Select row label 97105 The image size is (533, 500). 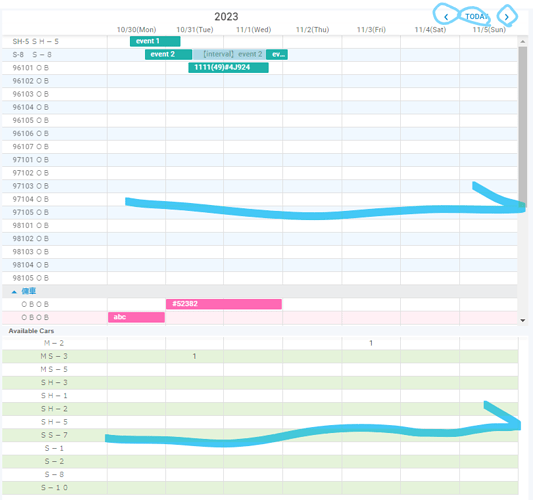[31, 212]
